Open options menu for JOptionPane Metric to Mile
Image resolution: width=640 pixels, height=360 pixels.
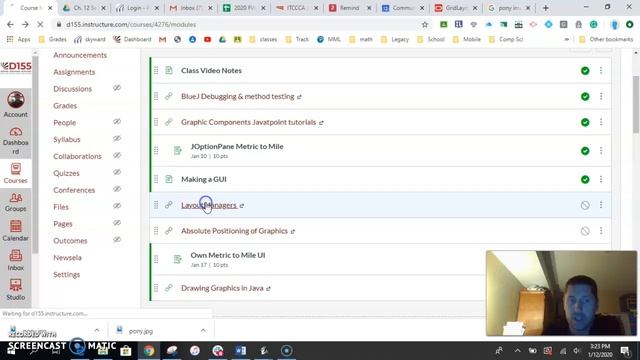click(601, 151)
